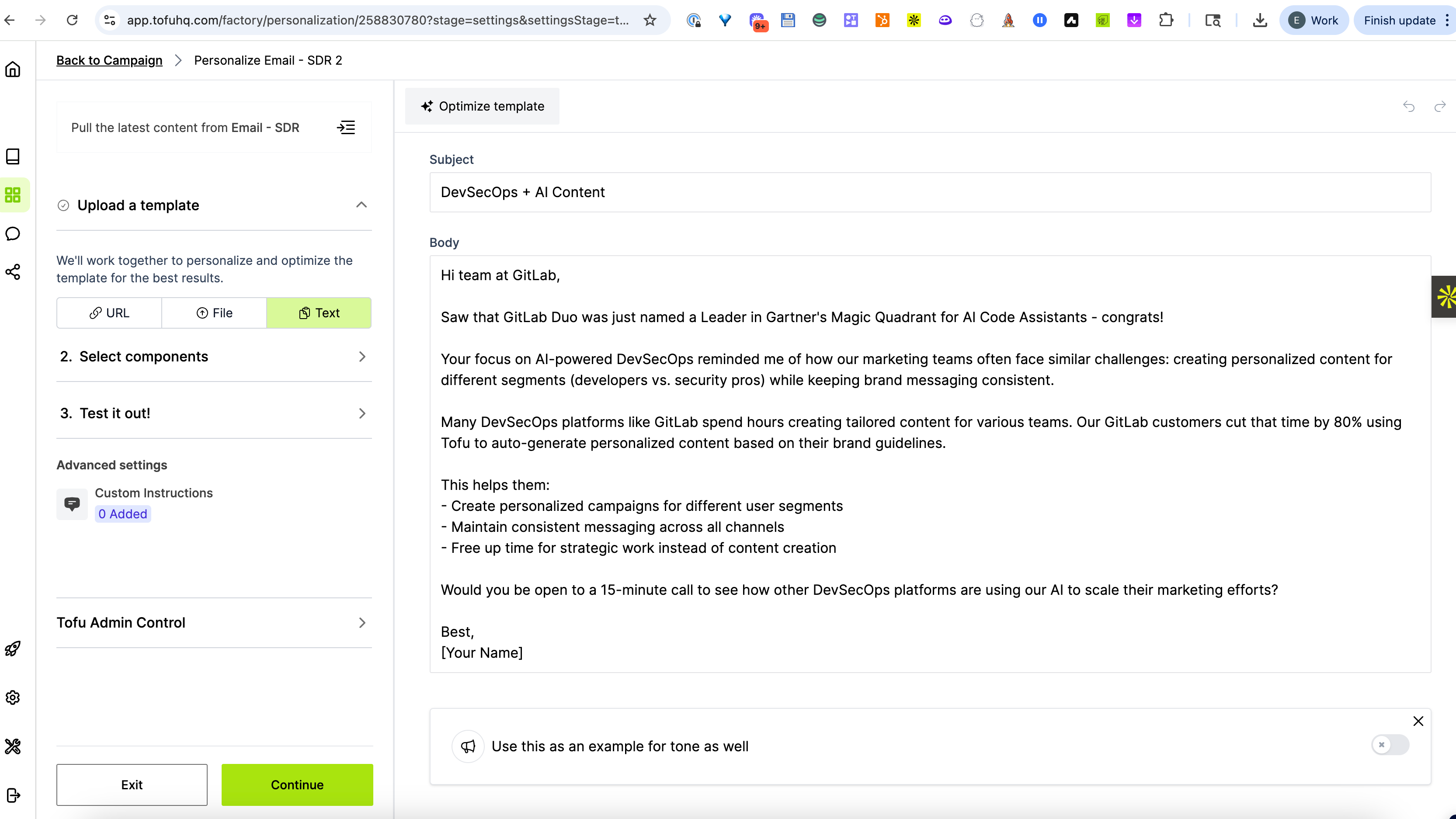Click the logout icon in sidebar
Screen dimensions: 1456x819
click(x=12, y=795)
